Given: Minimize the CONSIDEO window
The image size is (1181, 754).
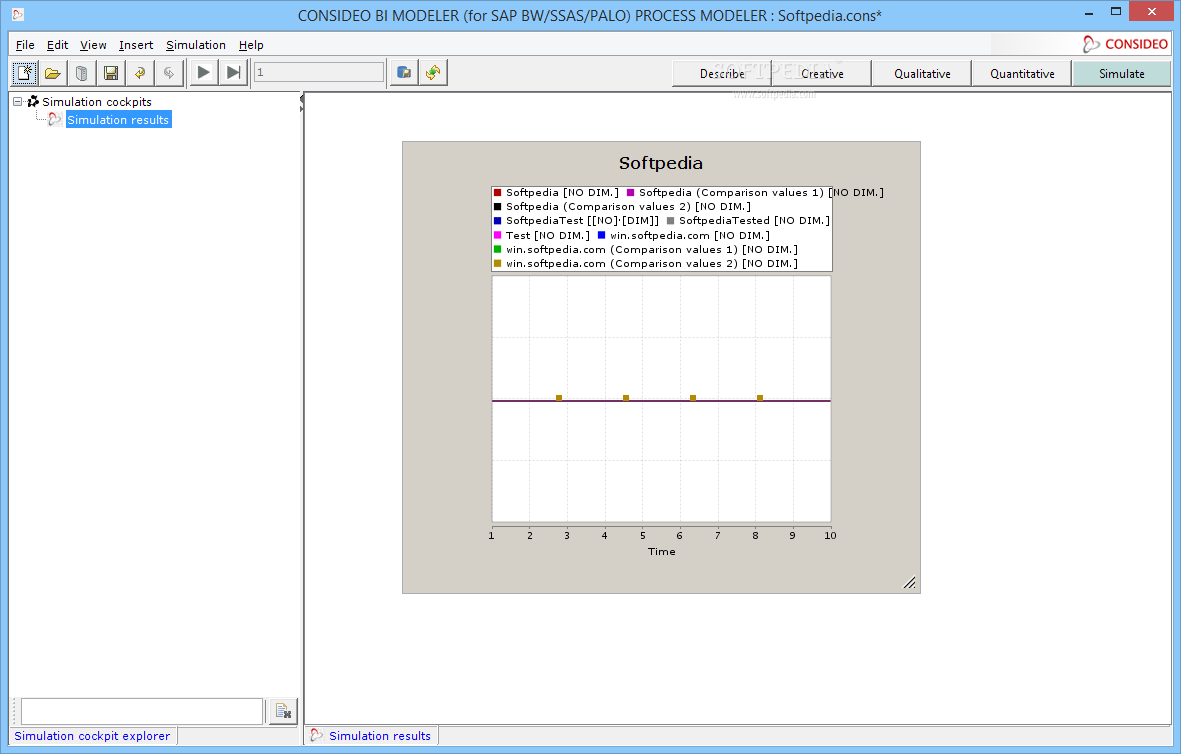Looking at the screenshot, I should coord(1089,13).
